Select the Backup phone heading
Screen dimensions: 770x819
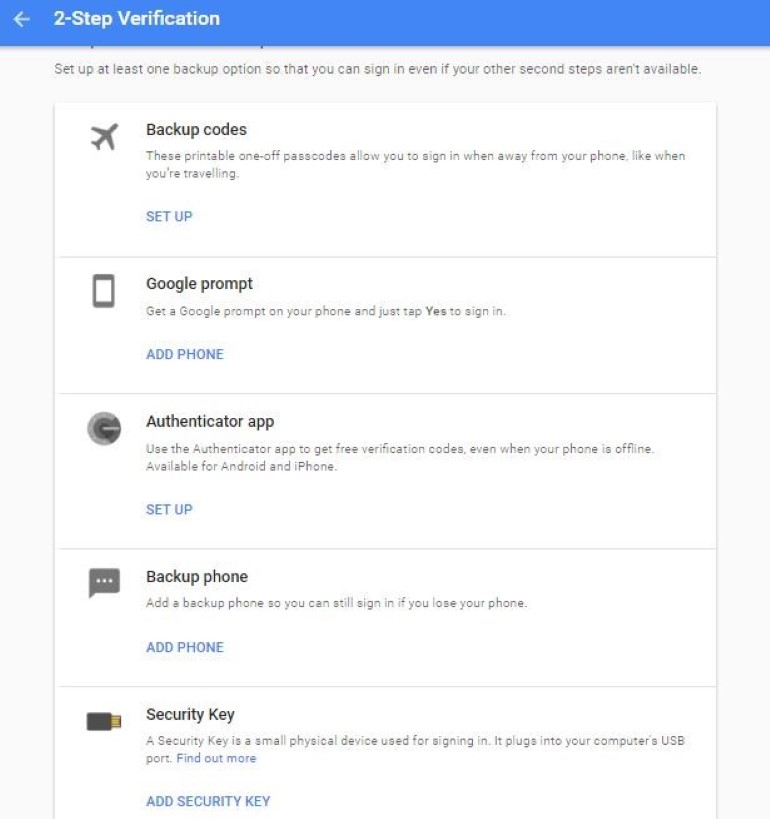pyautogui.click(x=197, y=577)
